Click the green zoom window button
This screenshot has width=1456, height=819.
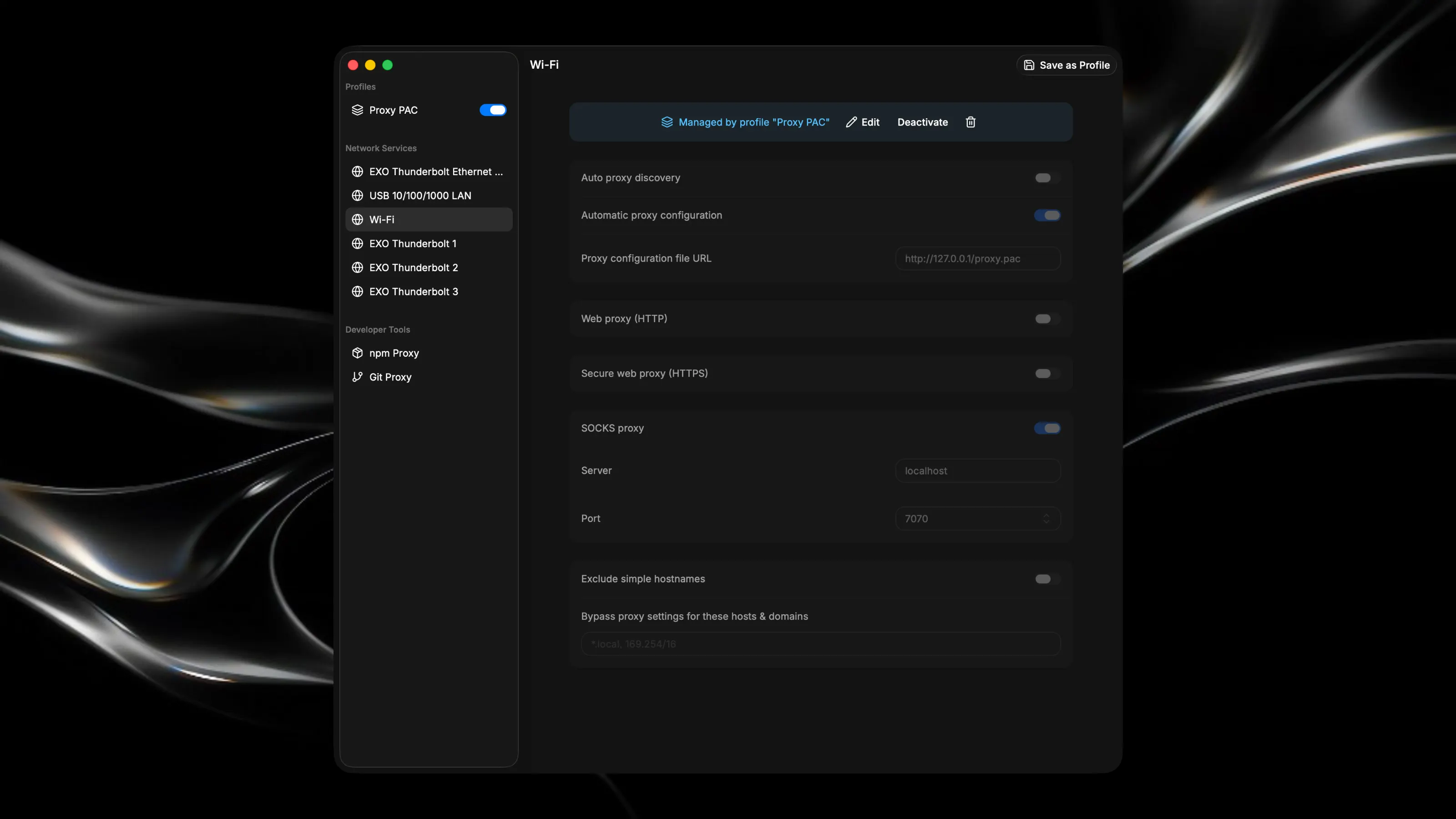387,65
